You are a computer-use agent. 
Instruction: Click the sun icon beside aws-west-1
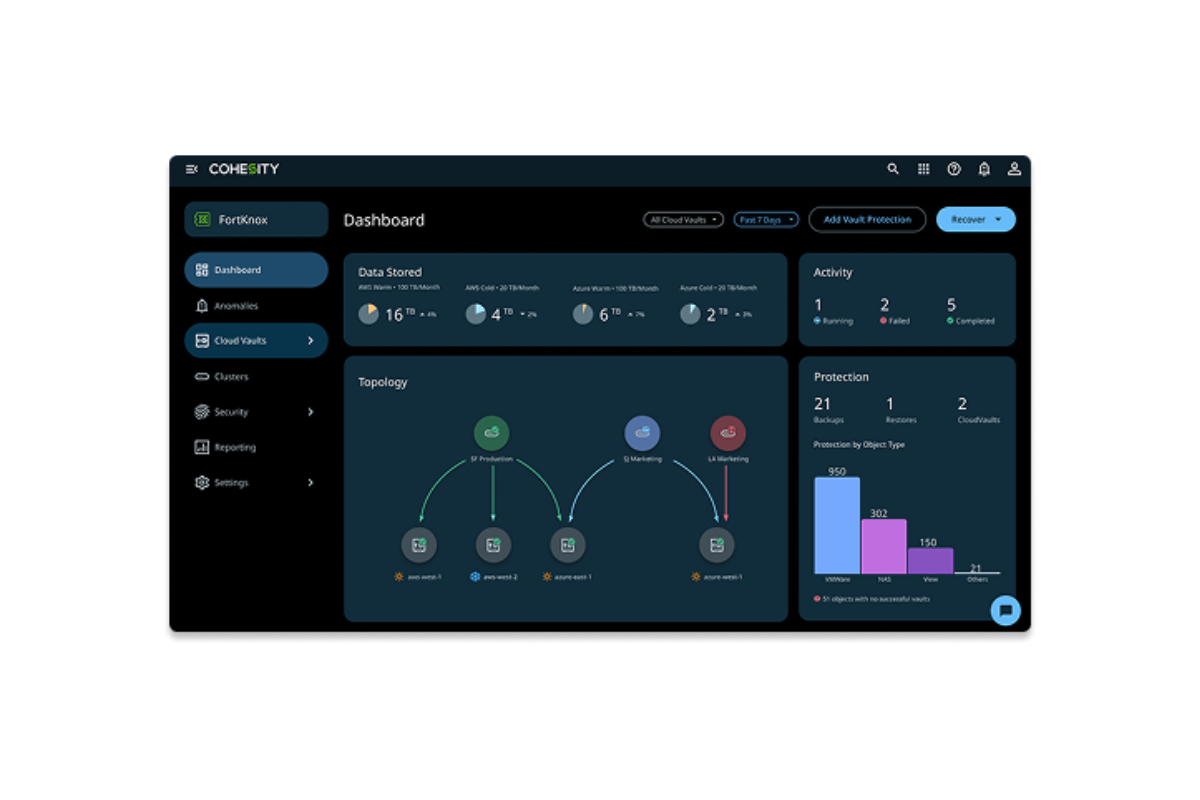point(400,577)
